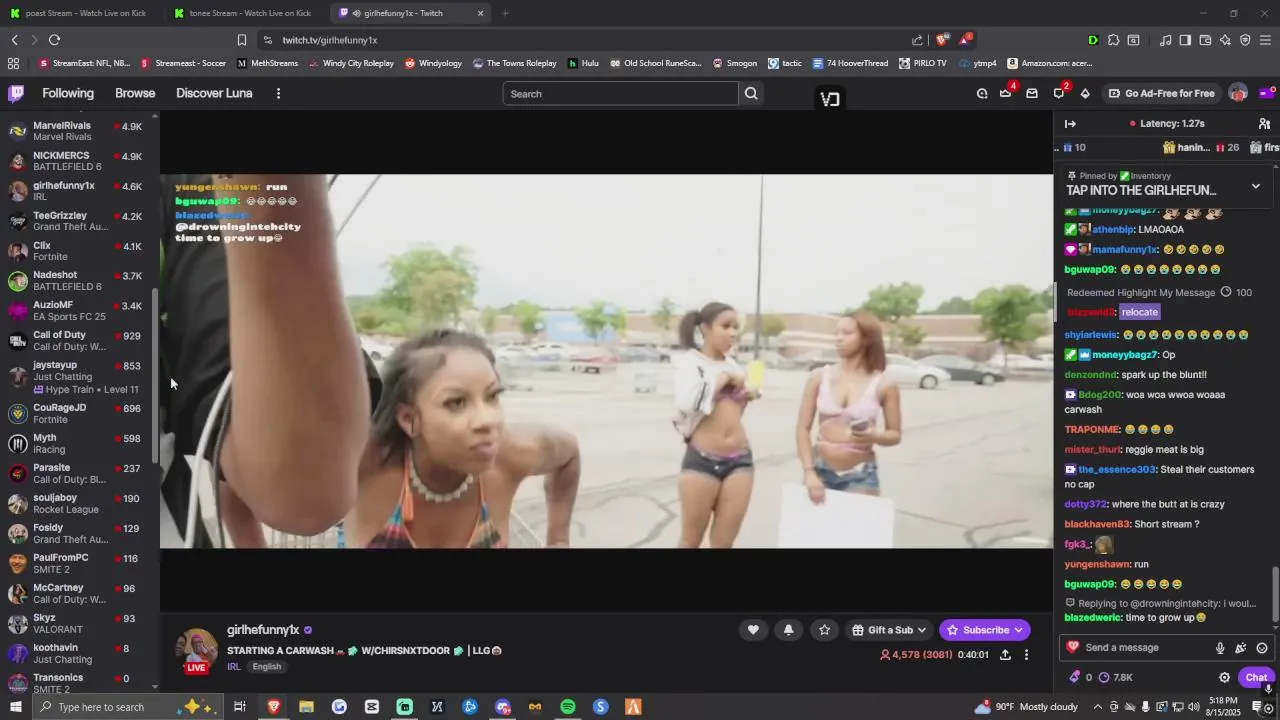
Task: Open souljaboy channel in sidebar
Action: [x=80, y=503]
